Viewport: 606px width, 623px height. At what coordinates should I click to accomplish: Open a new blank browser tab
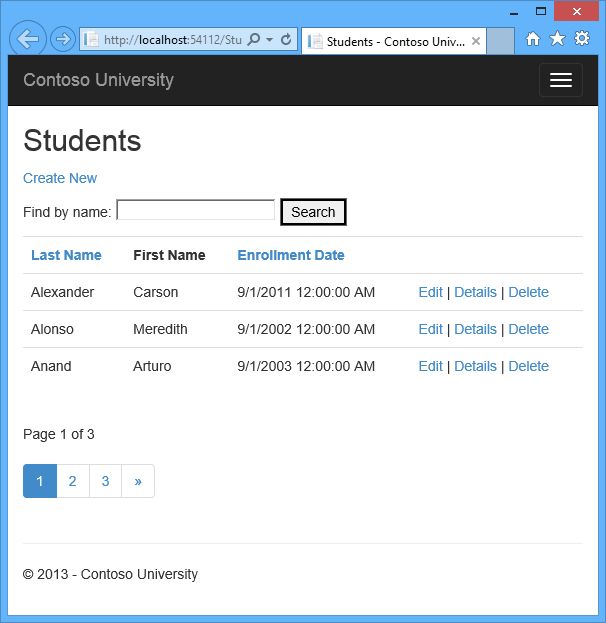(500, 41)
